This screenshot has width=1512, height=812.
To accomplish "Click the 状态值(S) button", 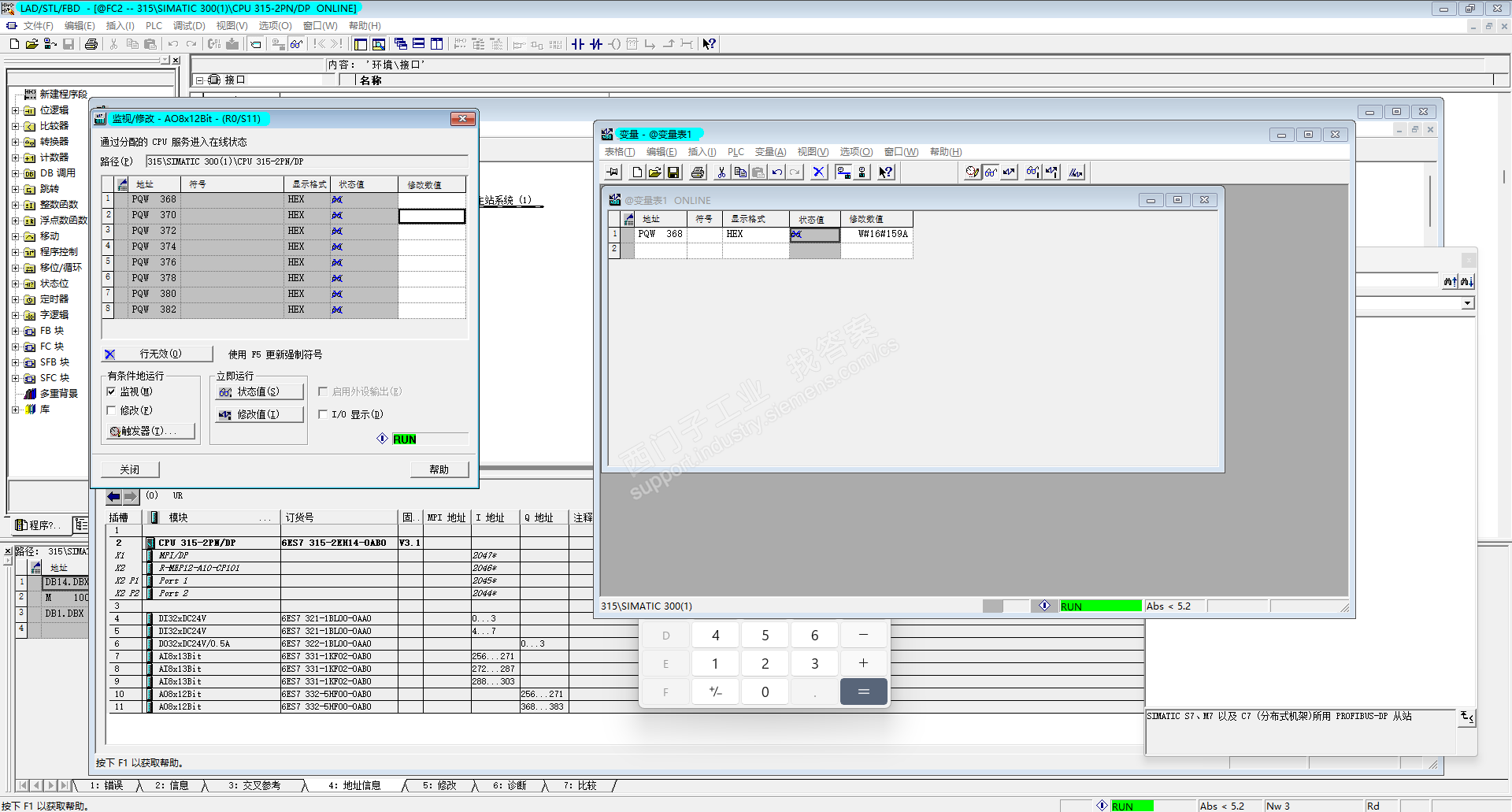I will pos(260,391).
